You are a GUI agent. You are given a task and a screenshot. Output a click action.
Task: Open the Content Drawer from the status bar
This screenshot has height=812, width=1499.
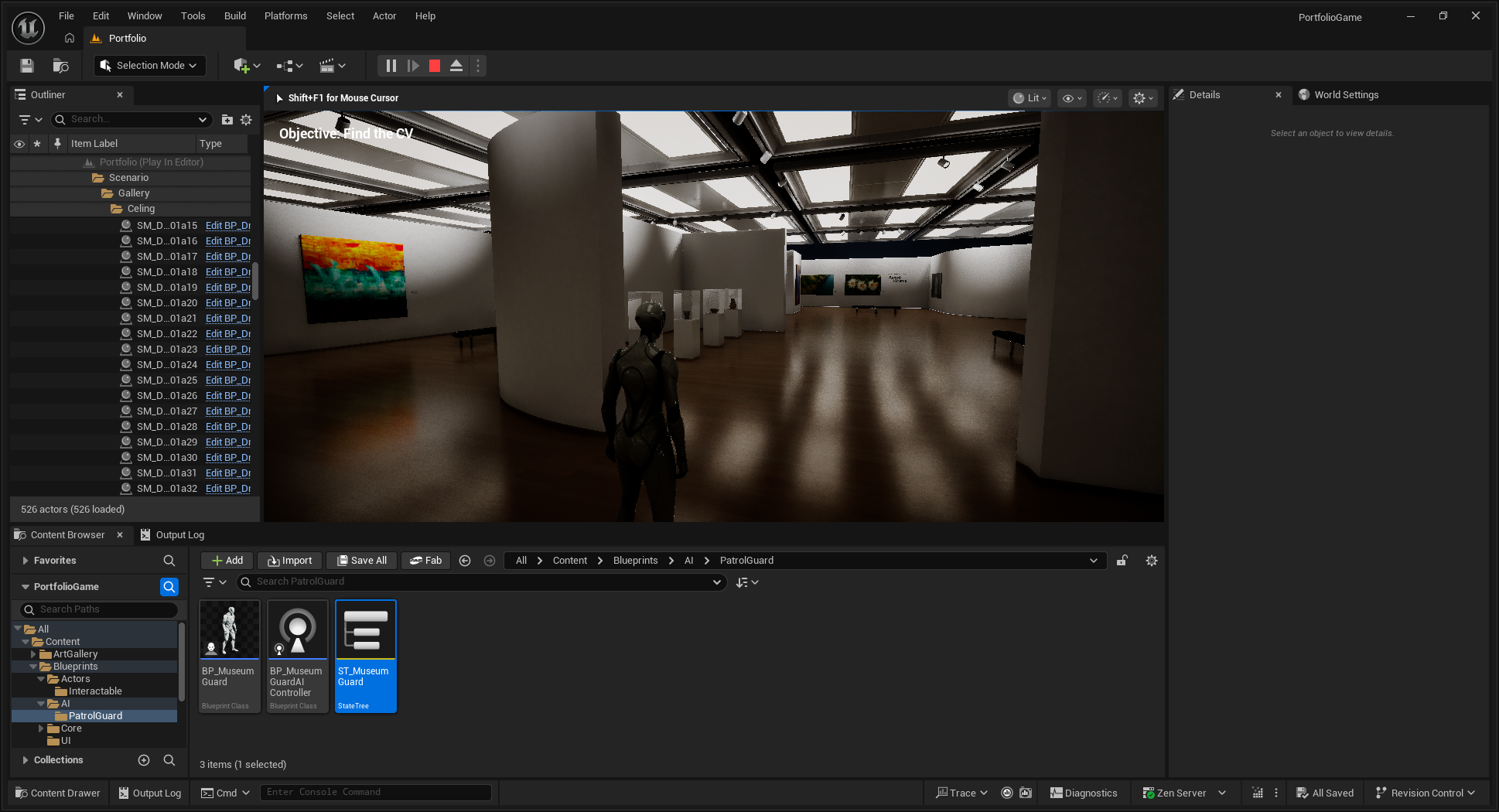coord(58,793)
